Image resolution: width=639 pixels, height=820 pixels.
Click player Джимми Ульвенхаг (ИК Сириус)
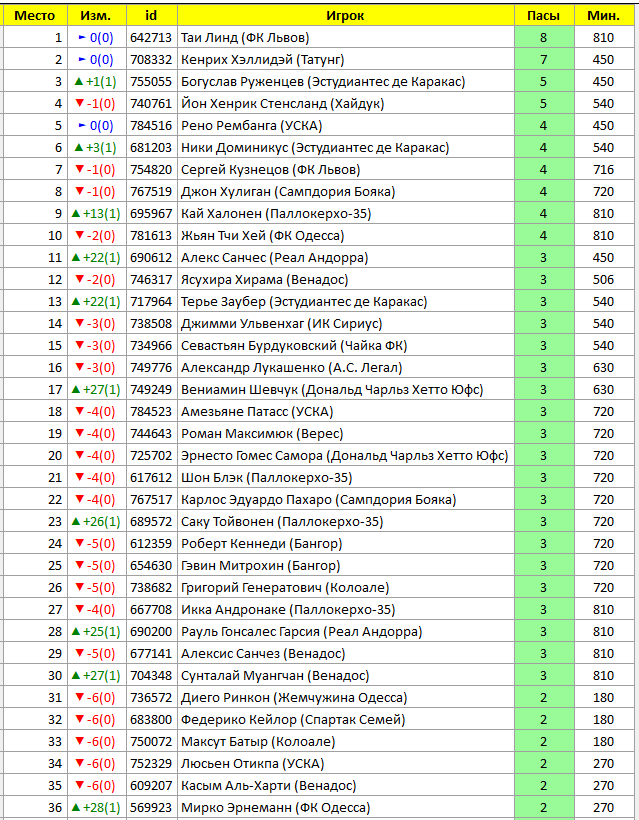coord(281,323)
